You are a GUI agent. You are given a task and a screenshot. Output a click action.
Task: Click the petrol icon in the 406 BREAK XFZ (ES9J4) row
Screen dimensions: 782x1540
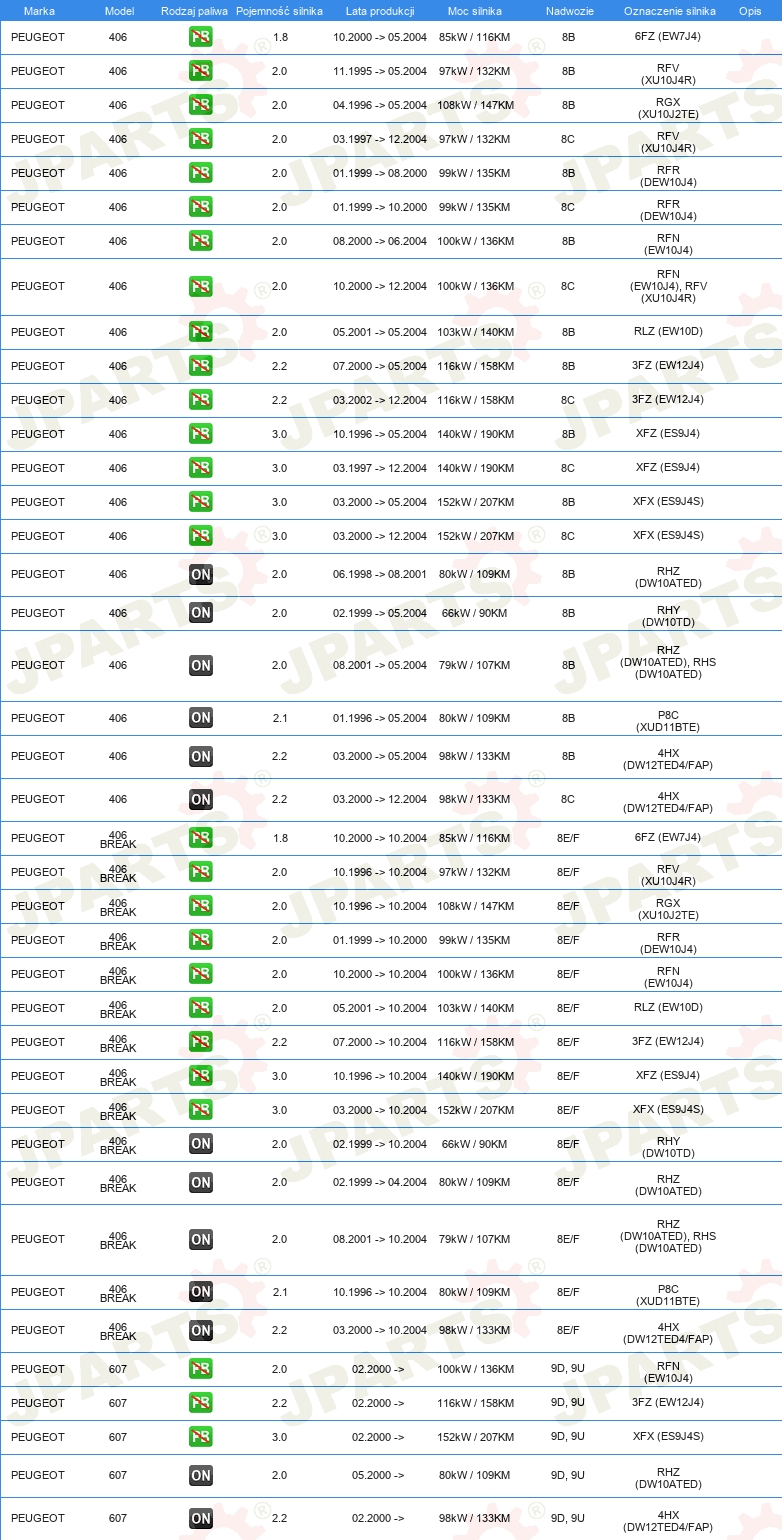pos(201,1076)
